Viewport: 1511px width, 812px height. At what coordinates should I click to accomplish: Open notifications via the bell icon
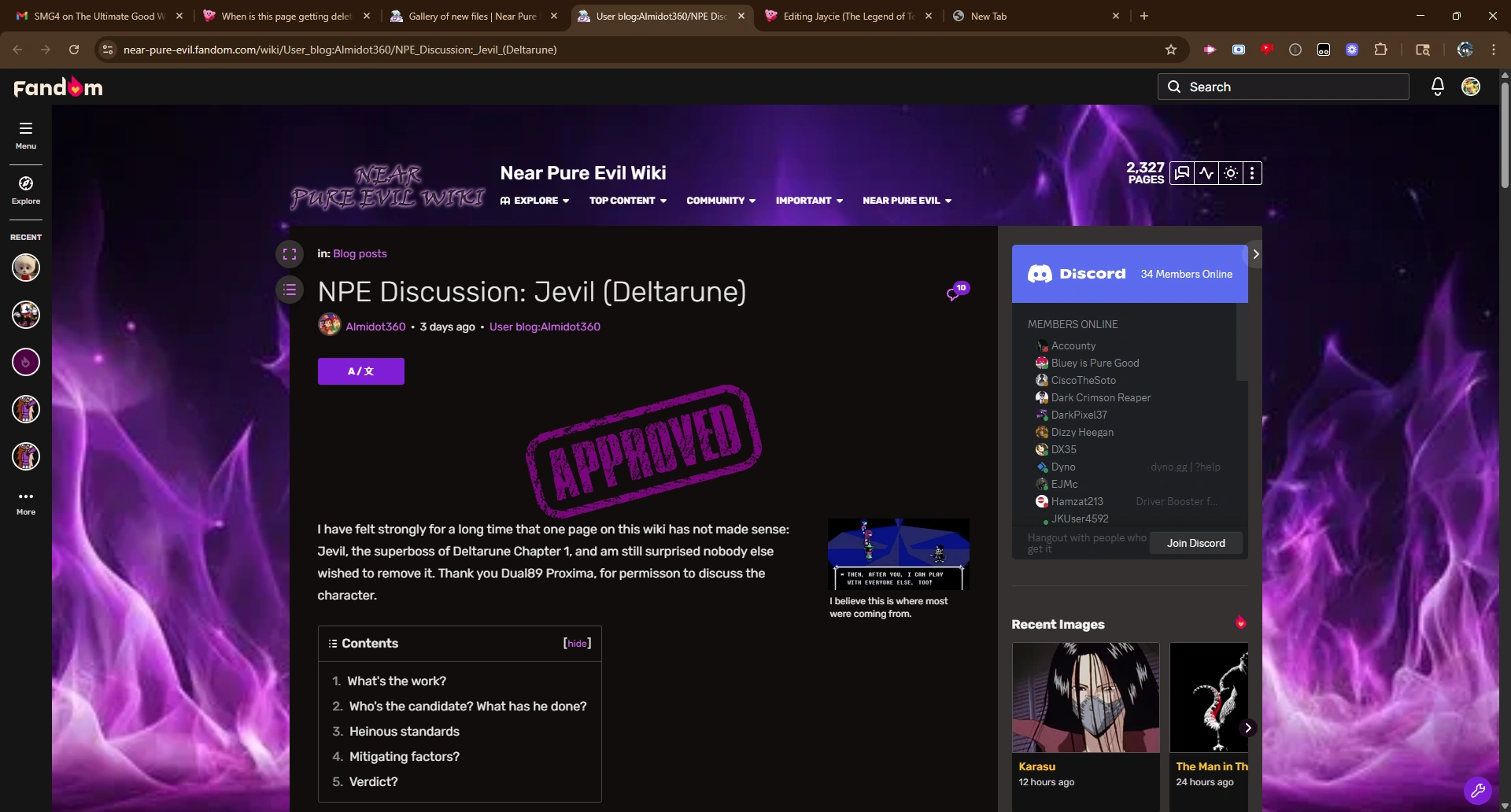pyautogui.click(x=1436, y=87)
